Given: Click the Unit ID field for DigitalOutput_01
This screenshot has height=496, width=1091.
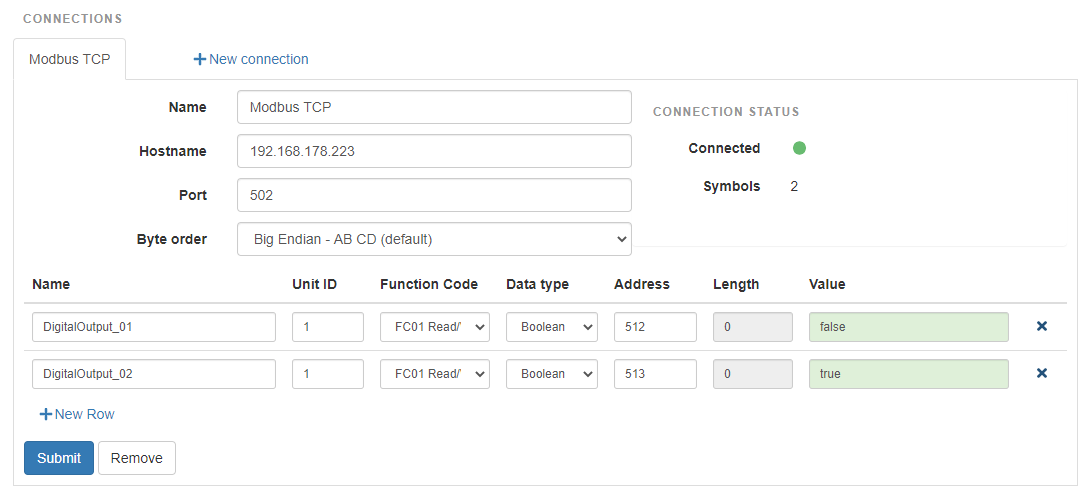Looking at the screenshot, I should [327, 326].
